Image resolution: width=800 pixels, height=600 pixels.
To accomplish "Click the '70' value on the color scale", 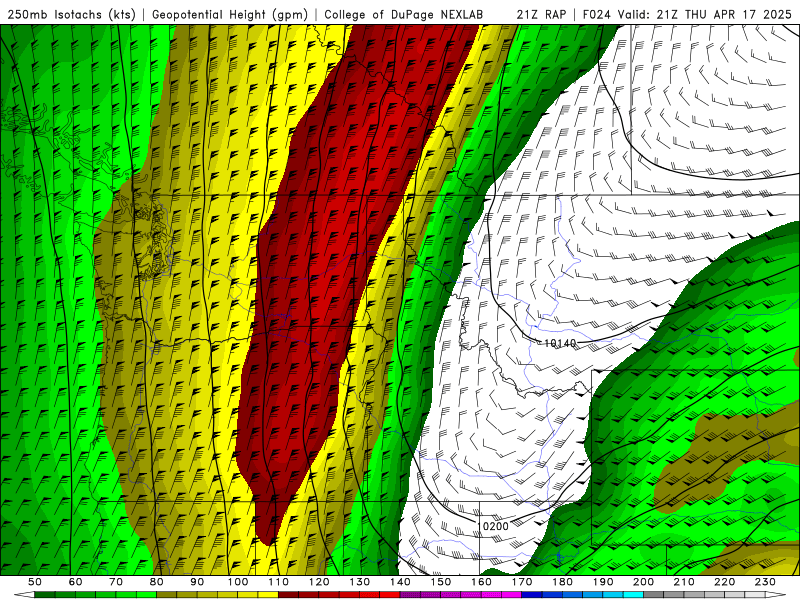I will 116,582.
